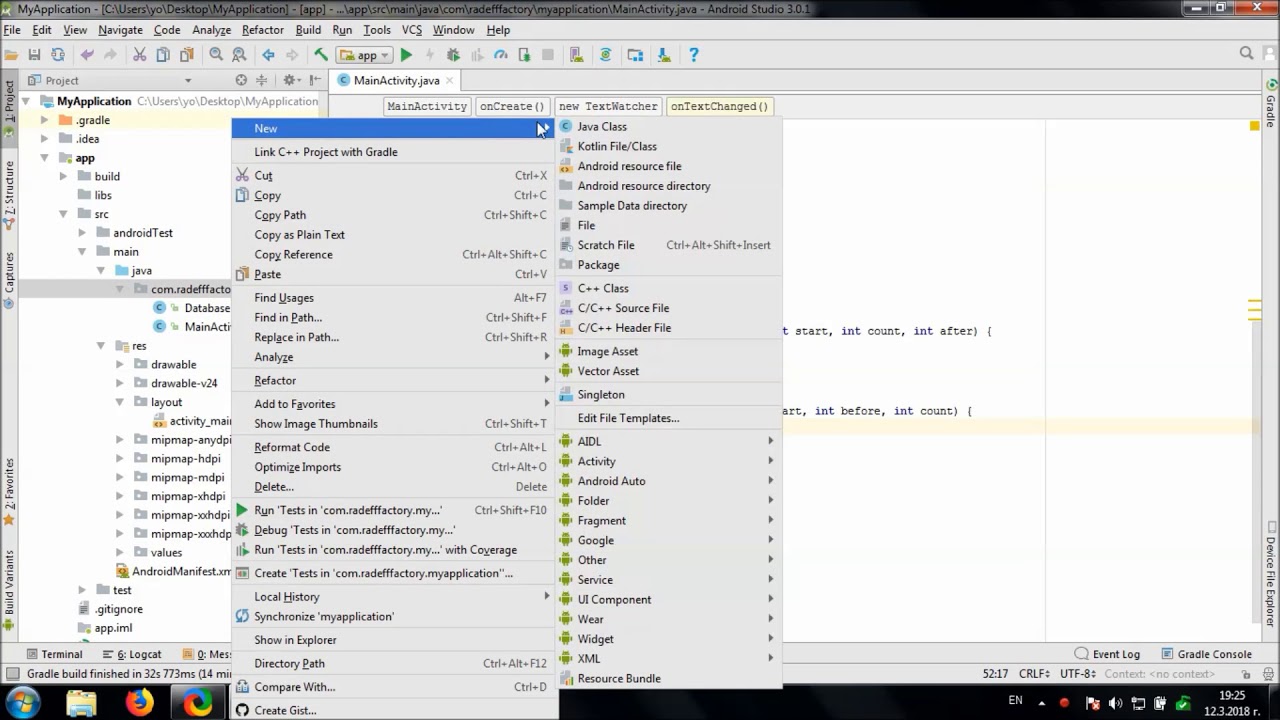
Task: Select Reformat Code in context menu
Action: pyautogui.click(x=394, y=447)
